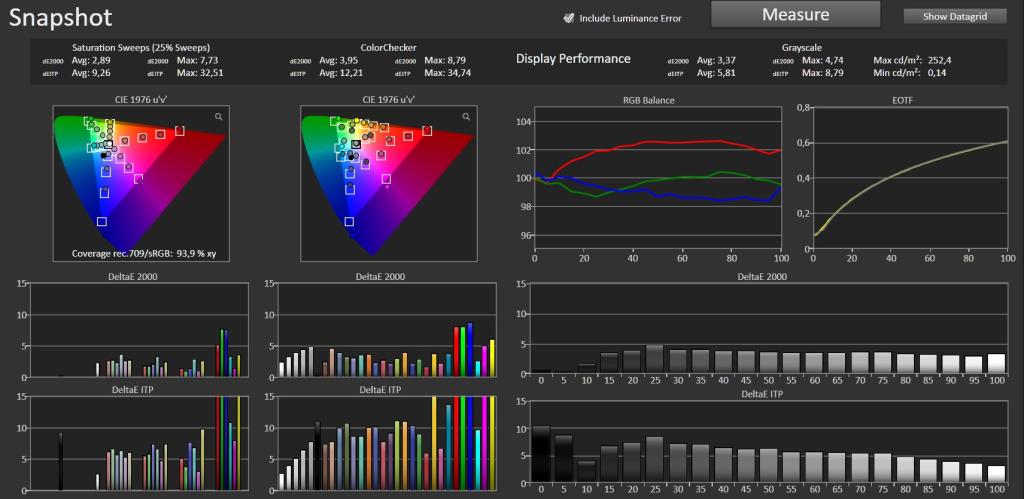Select the 25 grayscale bar in DeltaE 2000
Screen dimensions: 1024x499
(654, 359)
